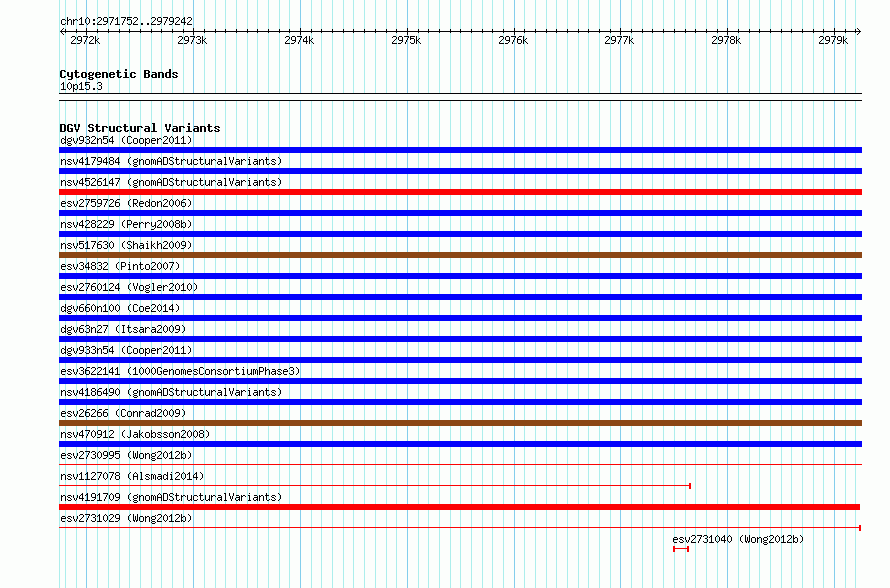Select the blue bar under esv2759726

[460, 213]
